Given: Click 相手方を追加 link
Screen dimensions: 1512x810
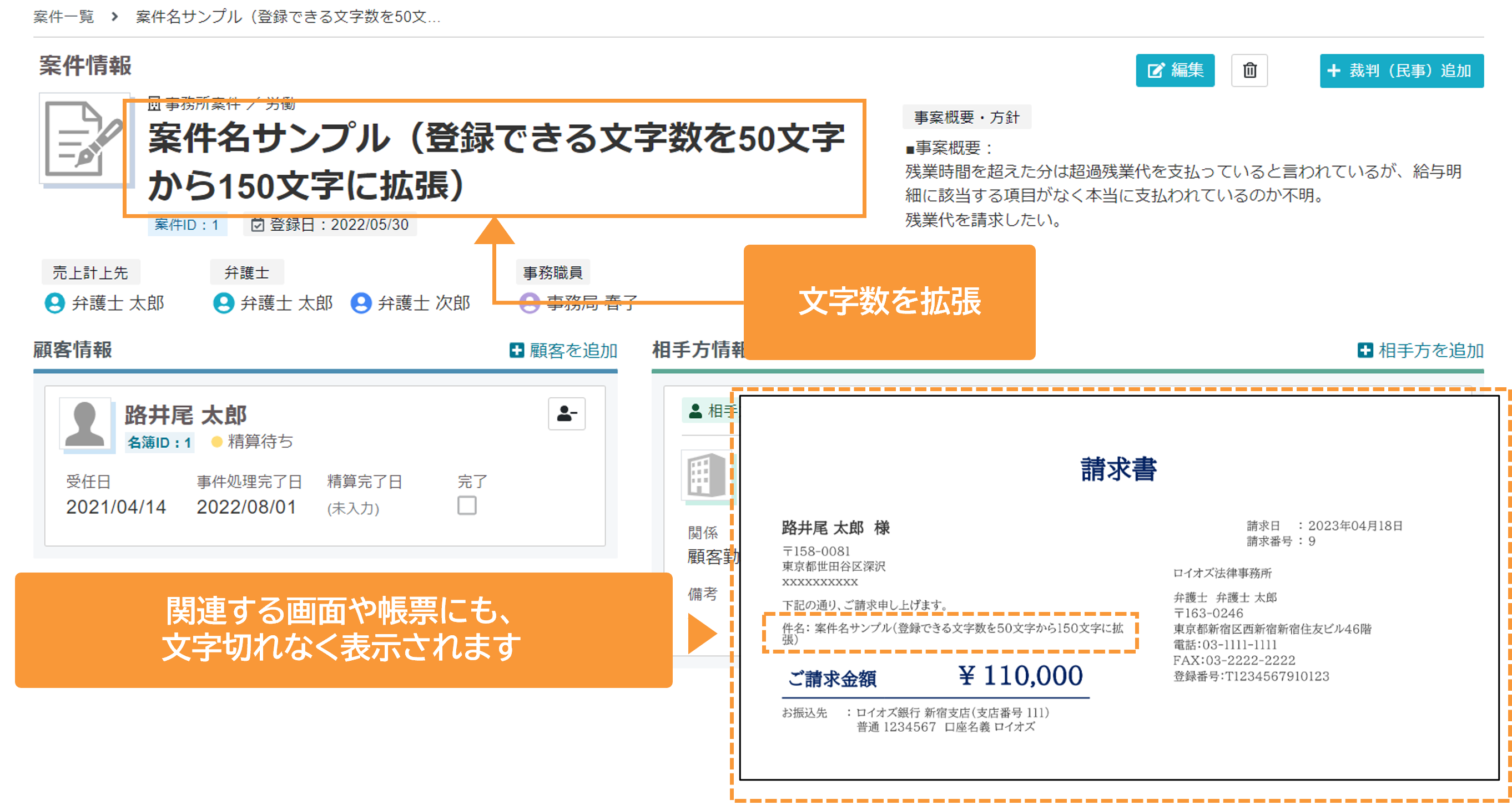Looking at the screenshot, I should pyautogui.click(x=1420, y=350).
